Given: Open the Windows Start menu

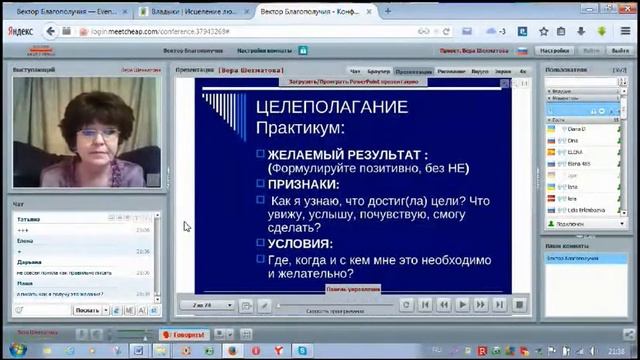Looking at the screenshot, I should (18, 350).
